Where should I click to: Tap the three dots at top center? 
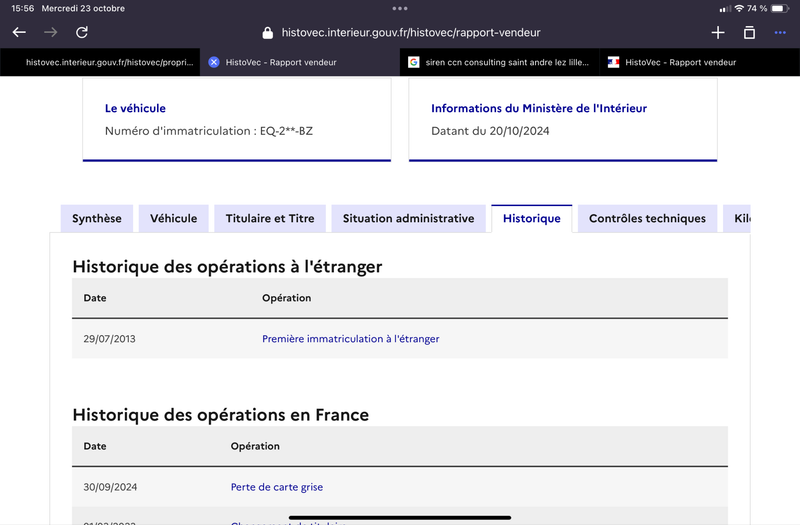tap(400, 8)
